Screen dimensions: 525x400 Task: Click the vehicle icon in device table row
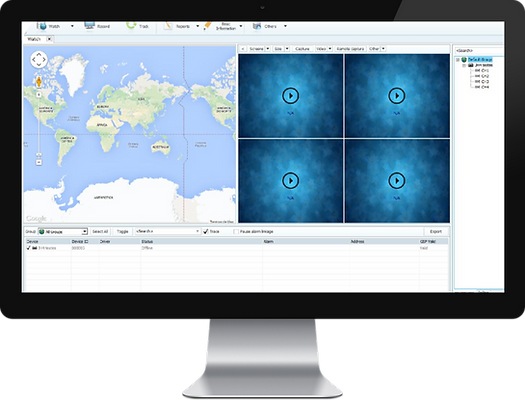pyautogui.click(x=34, y=248)
